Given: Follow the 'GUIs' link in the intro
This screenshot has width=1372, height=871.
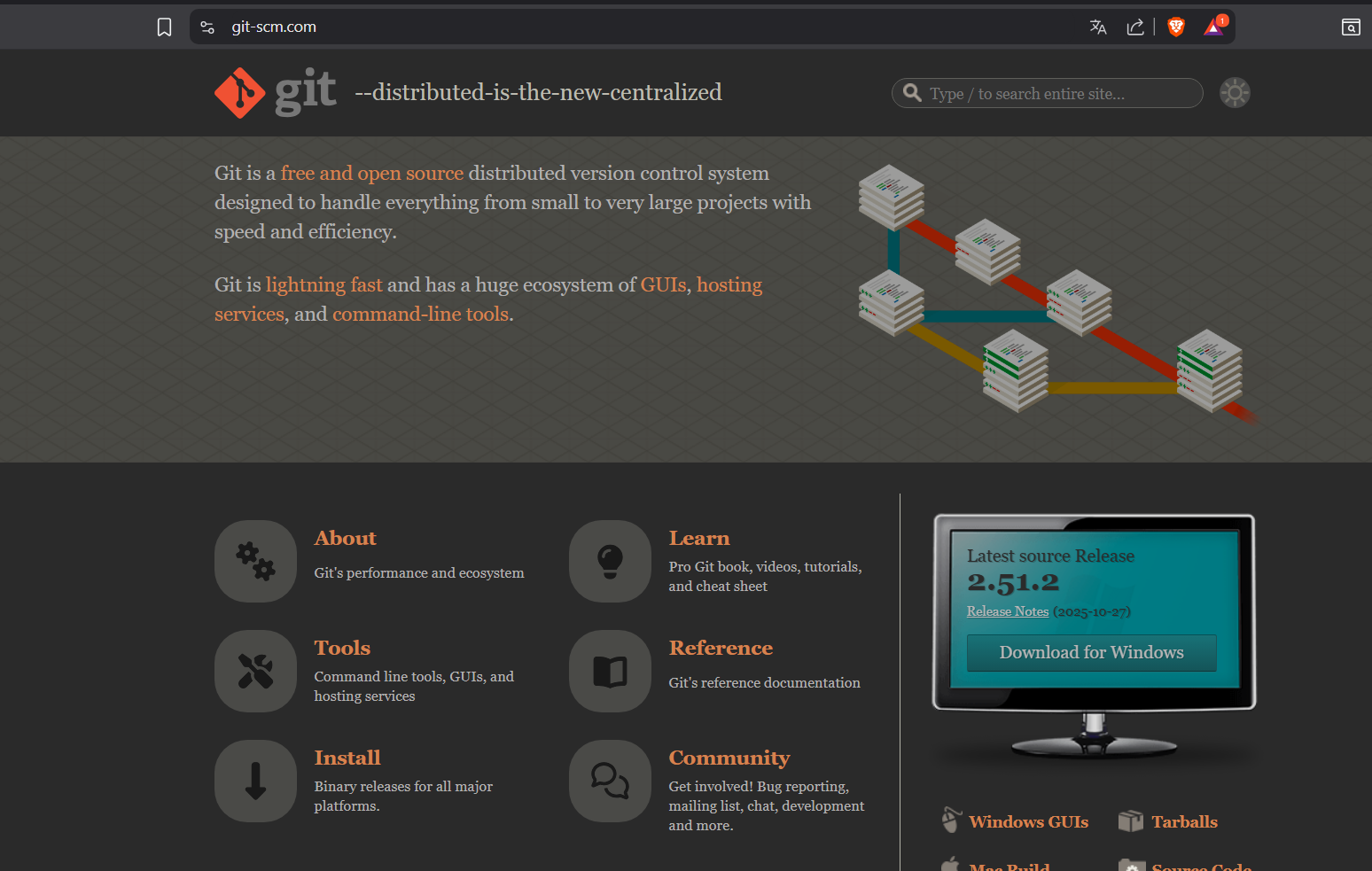Looking at the screenshot, I should (663, 284).
